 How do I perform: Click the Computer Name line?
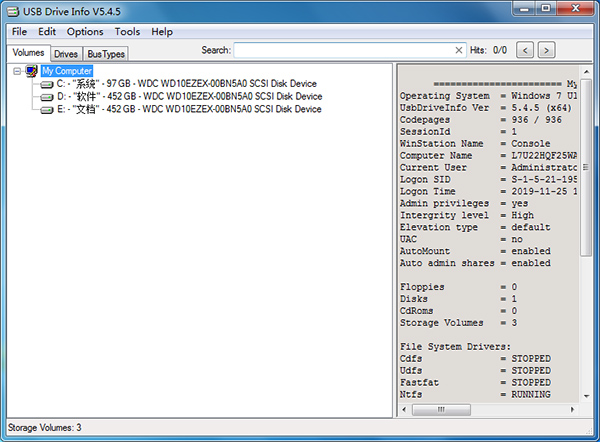[488, 156]
